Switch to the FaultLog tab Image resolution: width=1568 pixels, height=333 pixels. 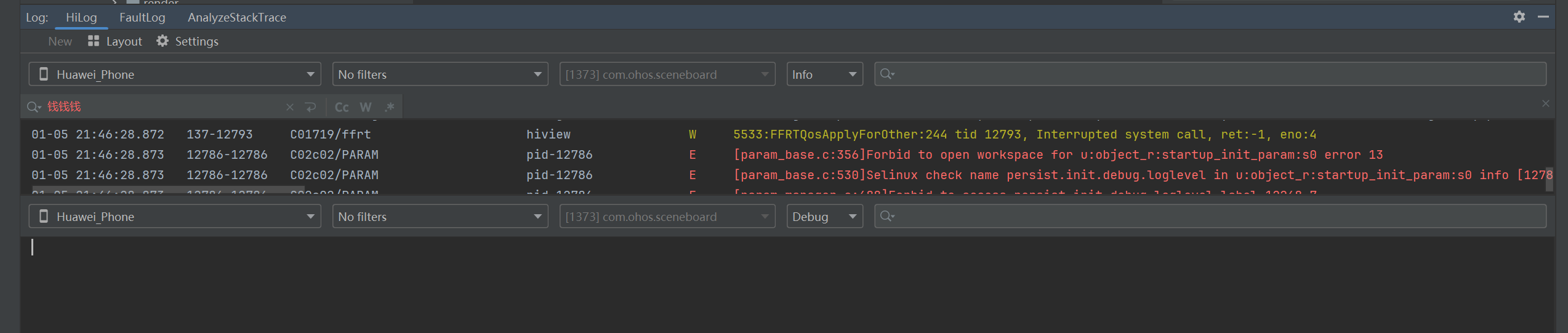pos(142,17)
